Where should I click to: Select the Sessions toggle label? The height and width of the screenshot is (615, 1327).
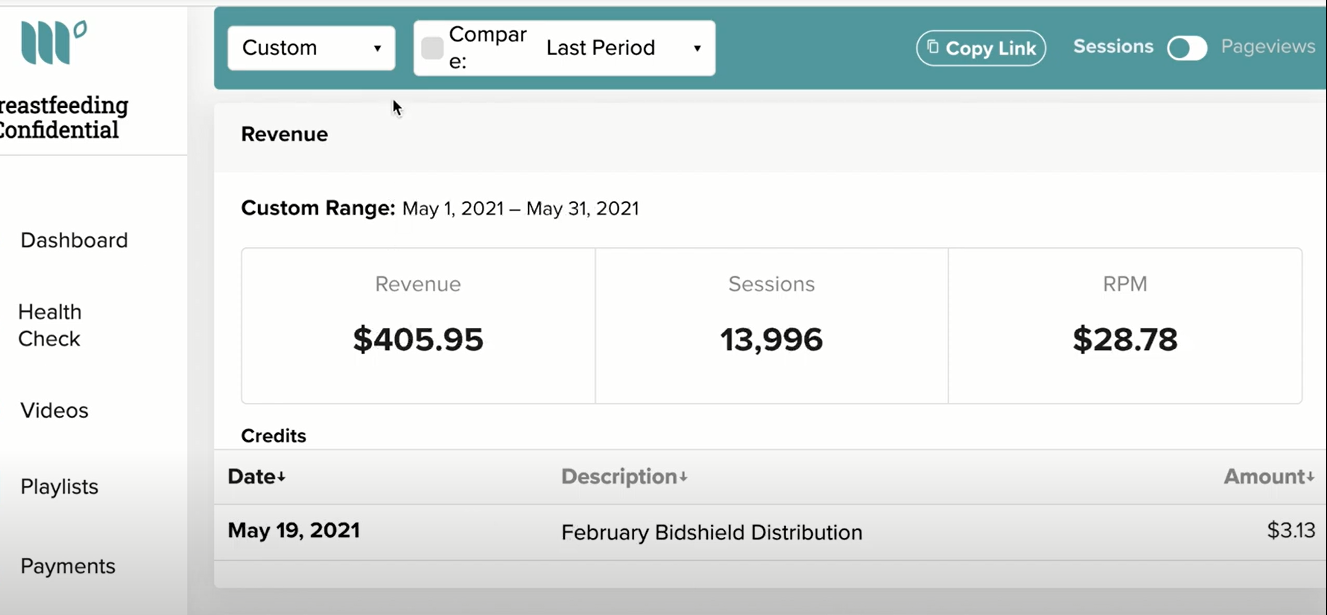point(1113,47)
